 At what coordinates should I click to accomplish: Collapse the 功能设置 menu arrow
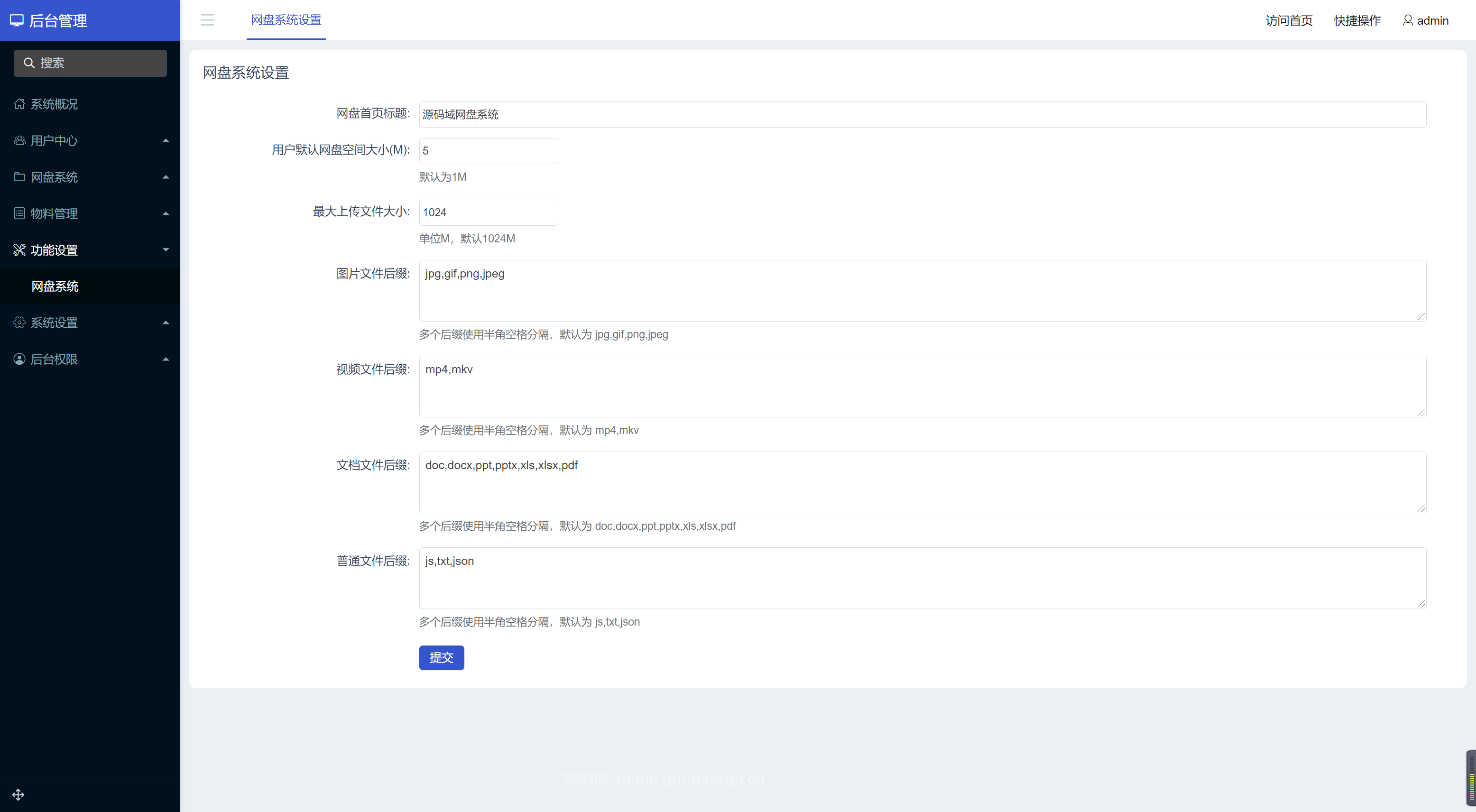point(166,250)
